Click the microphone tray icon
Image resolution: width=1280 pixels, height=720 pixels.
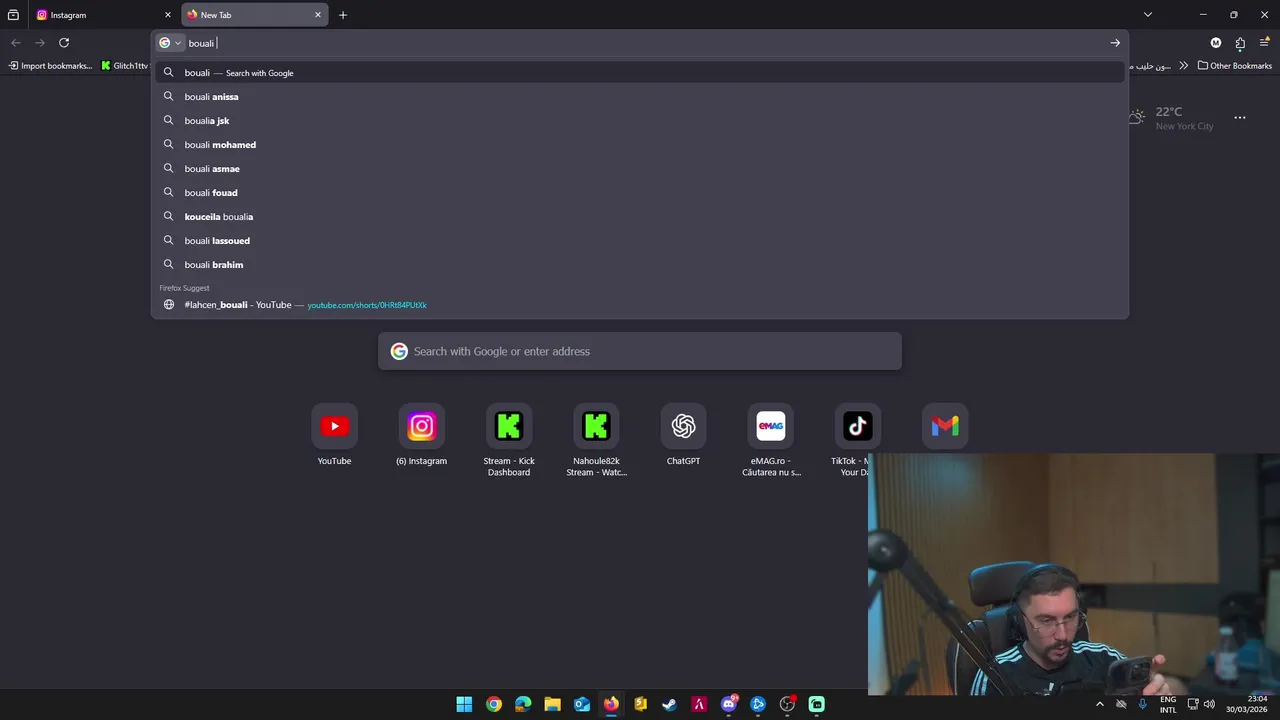click(x=1143, y=704)
